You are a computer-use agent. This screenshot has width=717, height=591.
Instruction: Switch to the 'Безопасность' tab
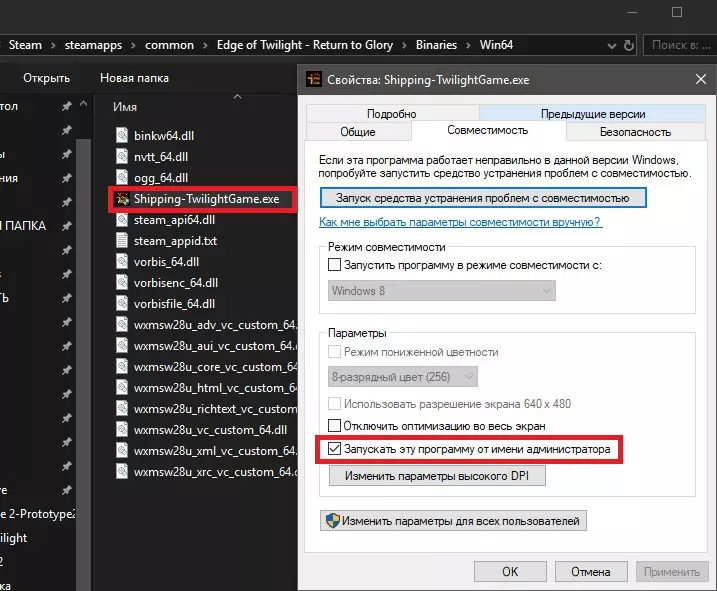pos(636,132)
